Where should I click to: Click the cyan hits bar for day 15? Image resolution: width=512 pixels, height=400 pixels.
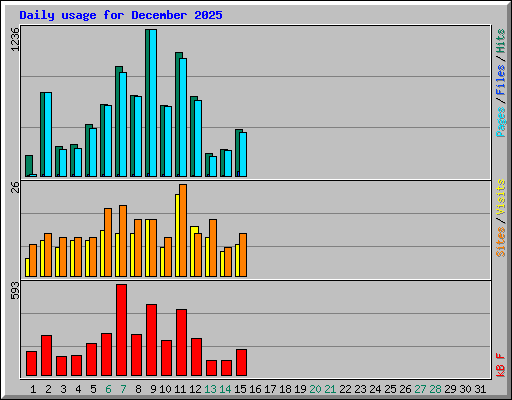(x=243, y=154)
